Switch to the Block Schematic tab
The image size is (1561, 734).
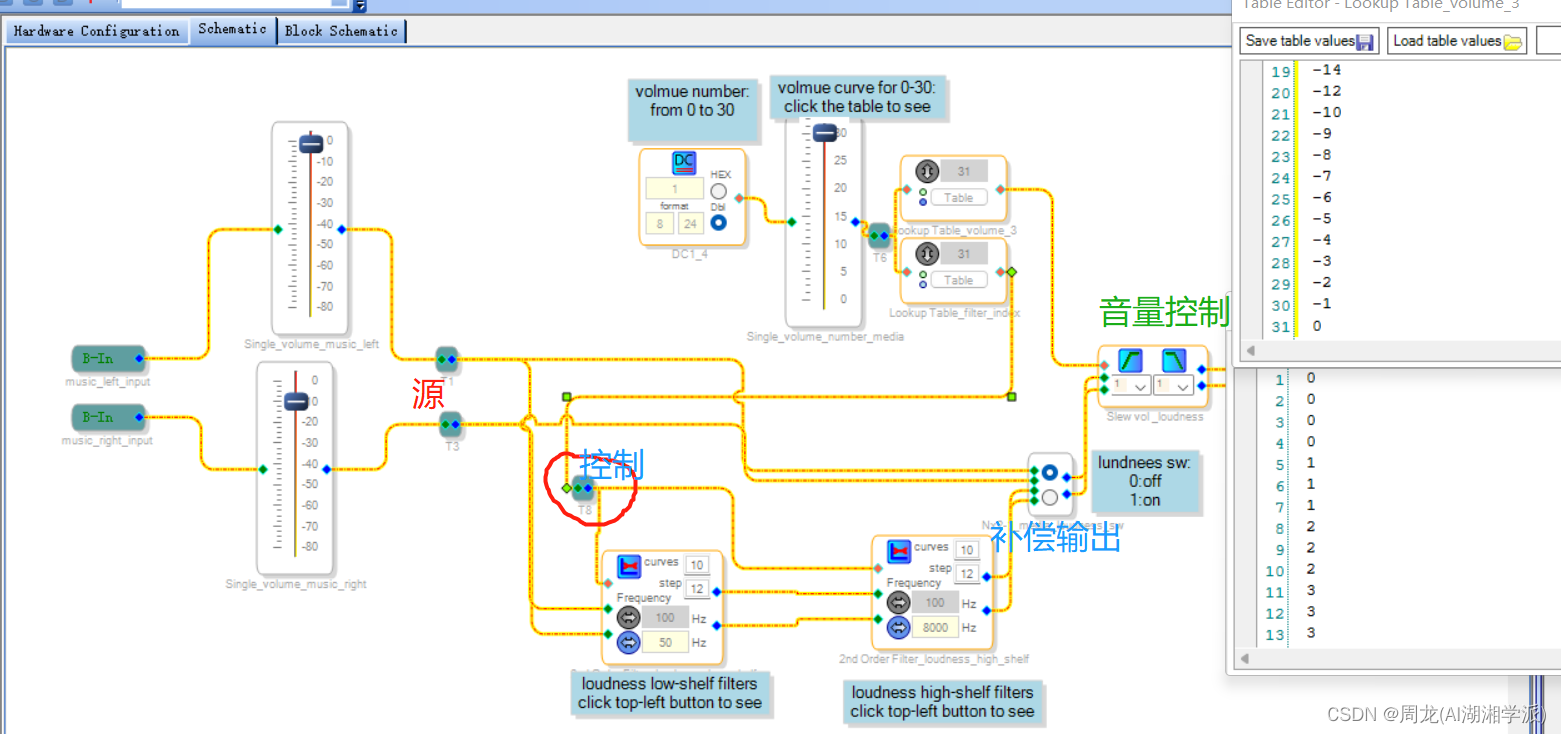pos(341,31)
